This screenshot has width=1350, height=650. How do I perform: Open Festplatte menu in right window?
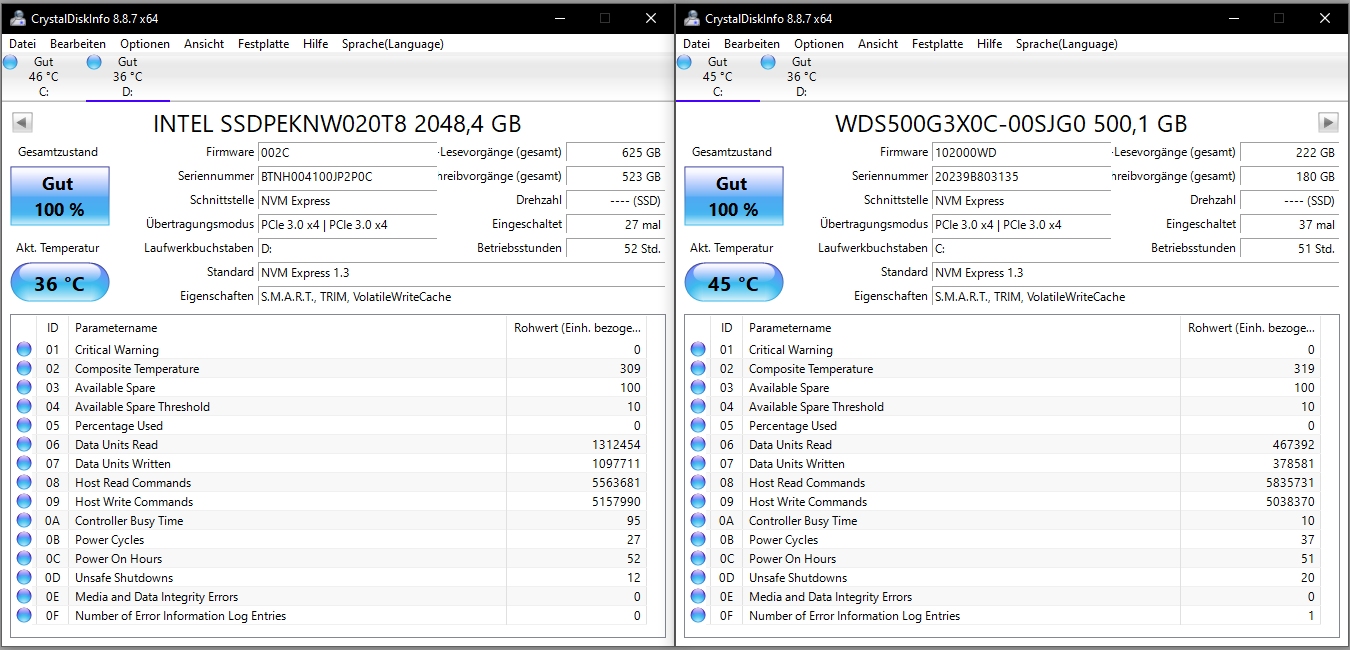[x=937, y=44]
